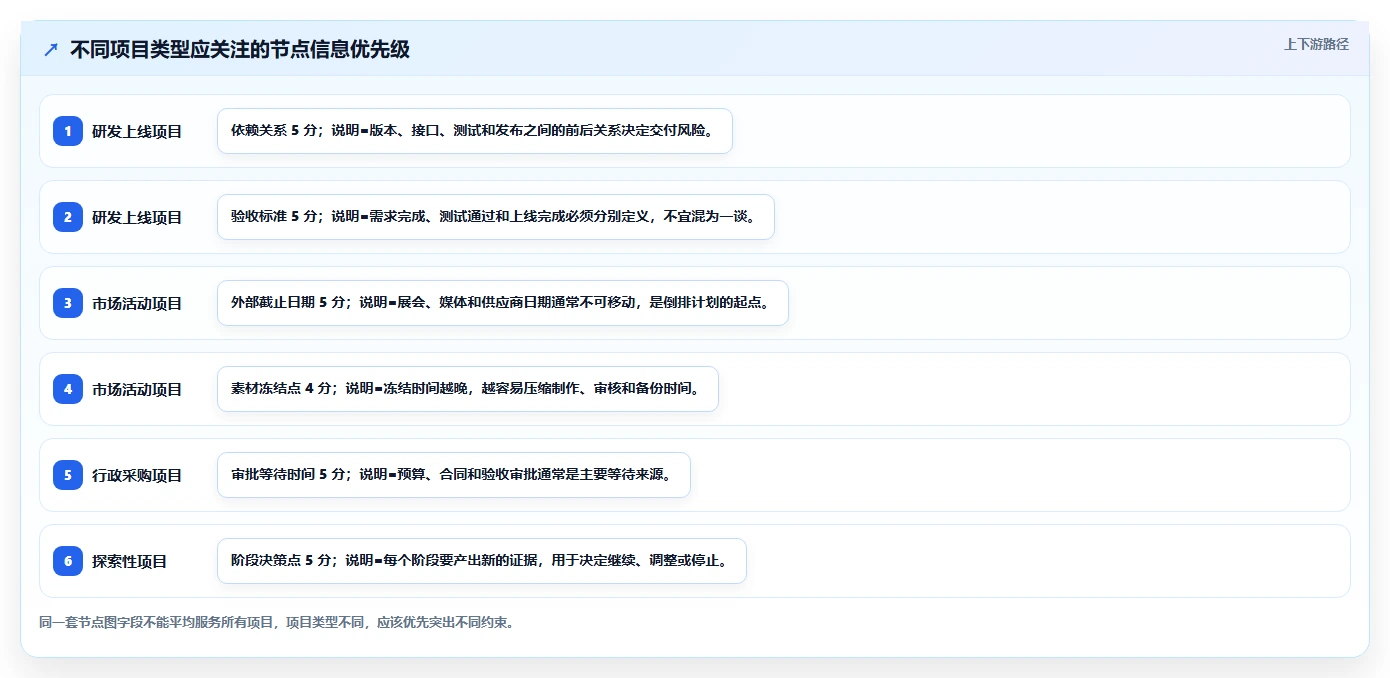Screen dimensions: 1390x678
Task: Open the 素材冻结点 4 分 description box
Action: (468, 389)
